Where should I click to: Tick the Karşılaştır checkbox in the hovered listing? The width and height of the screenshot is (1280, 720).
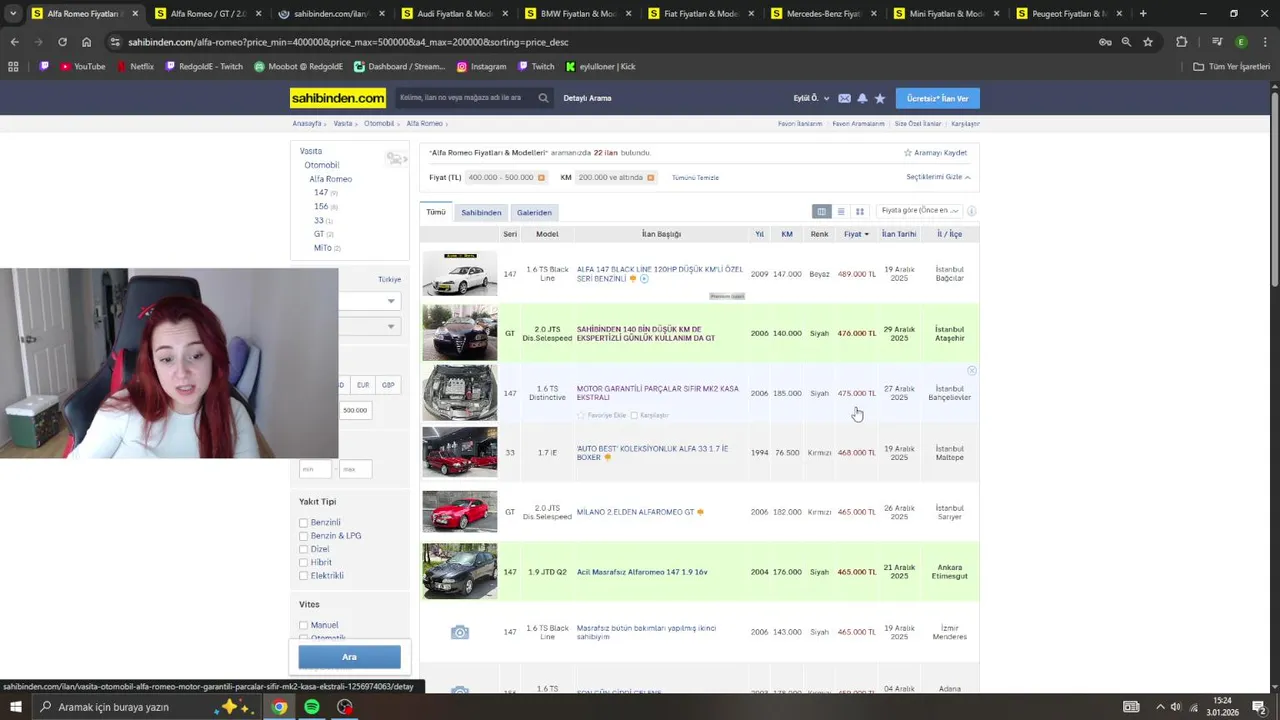click(634, 415)
